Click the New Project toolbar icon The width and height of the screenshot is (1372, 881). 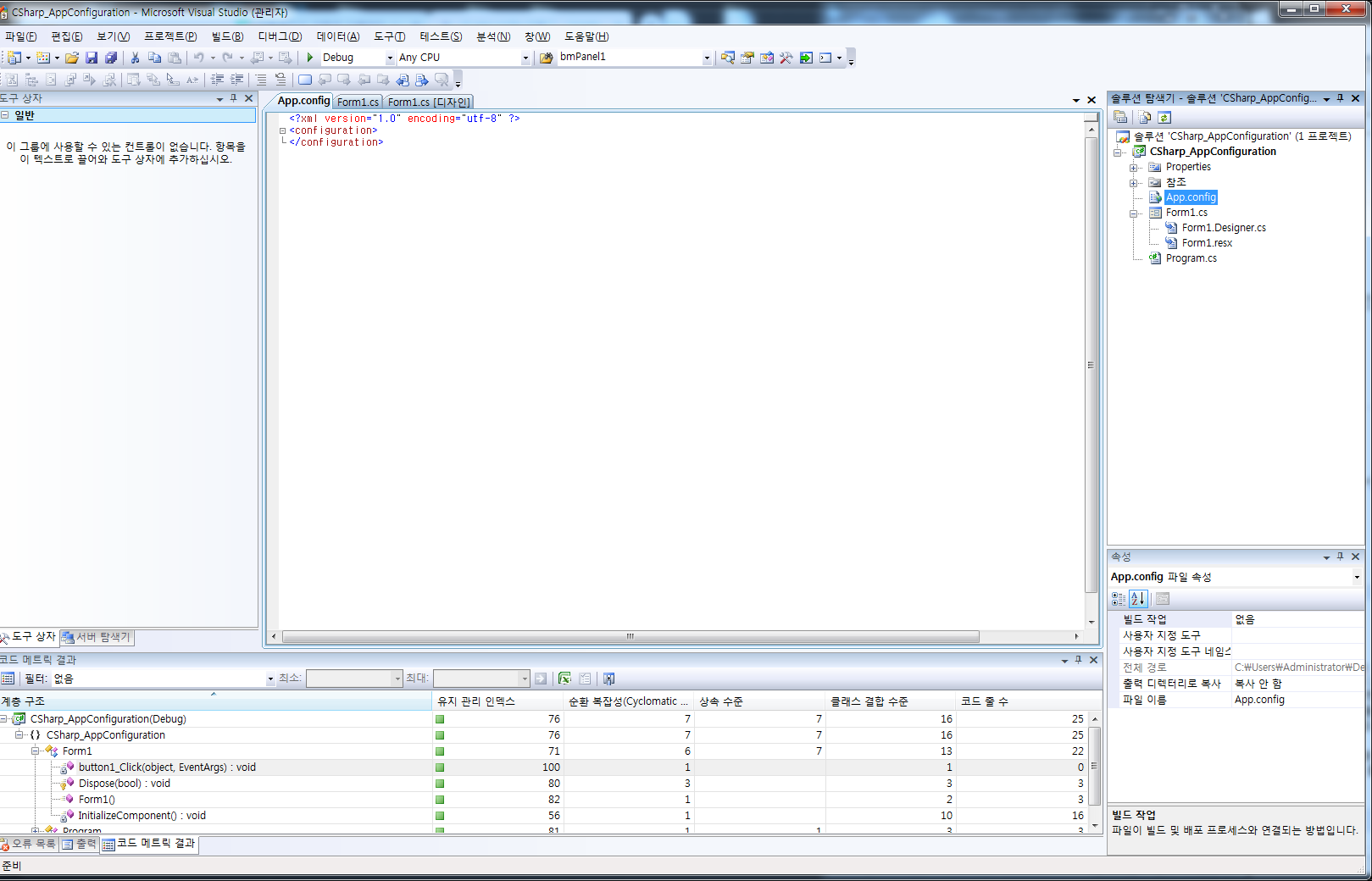[14, 58]
